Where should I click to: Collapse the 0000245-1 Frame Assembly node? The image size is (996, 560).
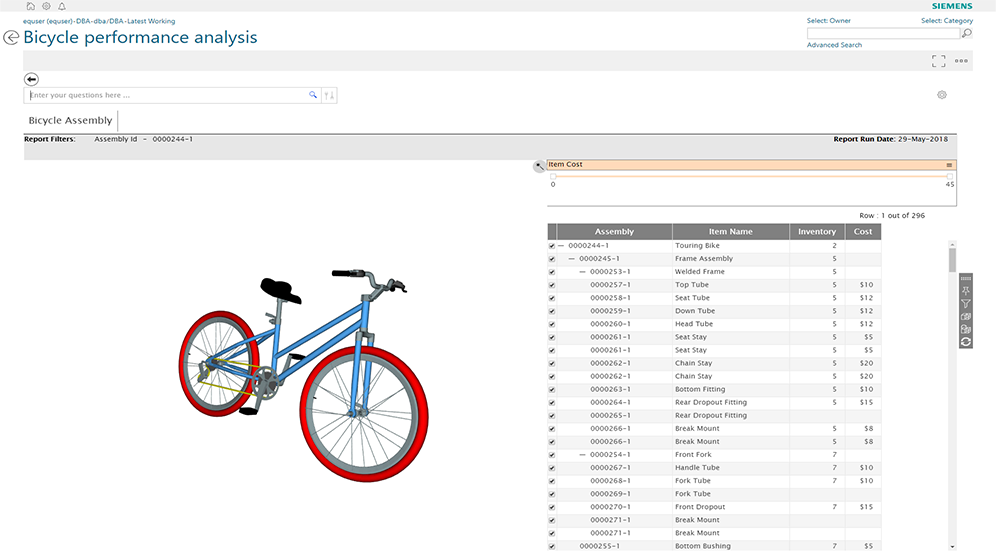[x=572, y=258]
